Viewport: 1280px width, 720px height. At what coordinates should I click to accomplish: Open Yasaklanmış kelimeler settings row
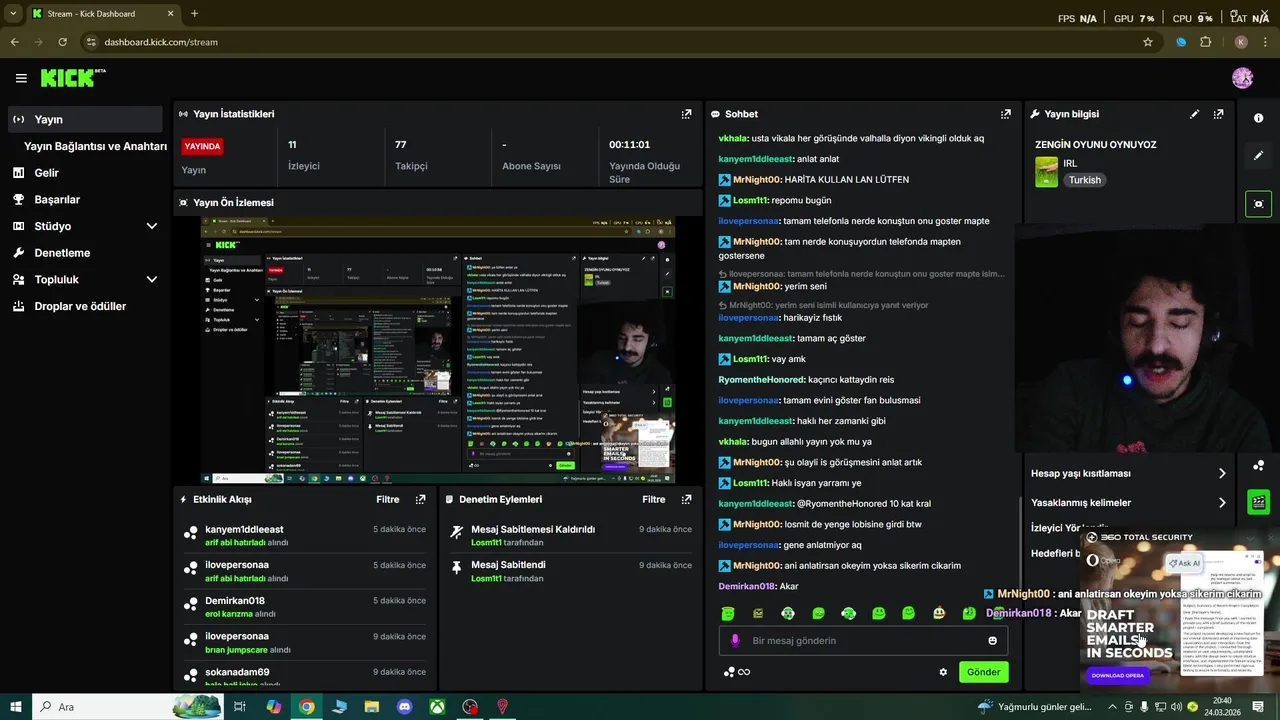(x=1129, y=502)
